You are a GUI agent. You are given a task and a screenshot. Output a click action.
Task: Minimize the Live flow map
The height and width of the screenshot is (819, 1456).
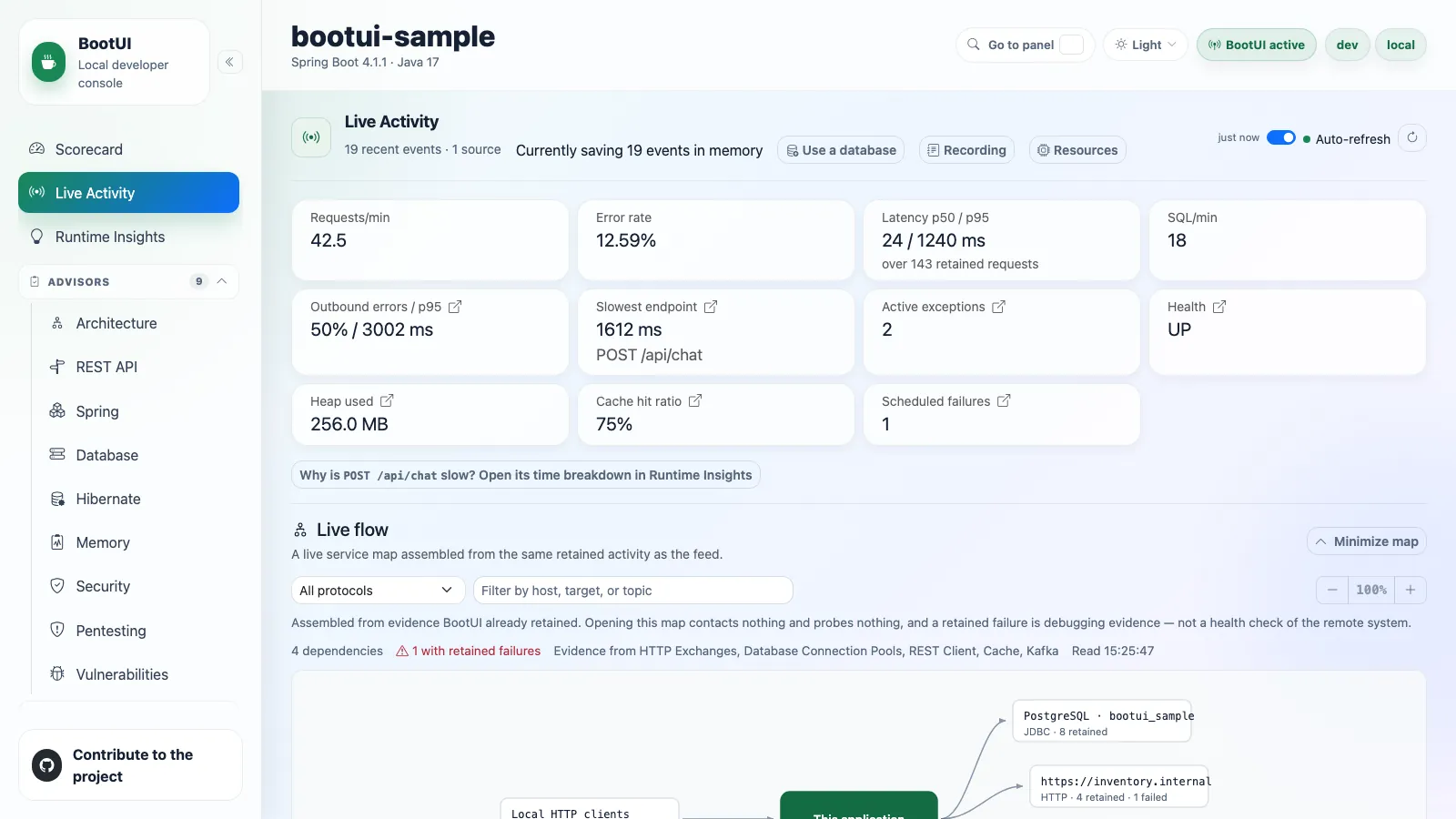(1367, 541)
